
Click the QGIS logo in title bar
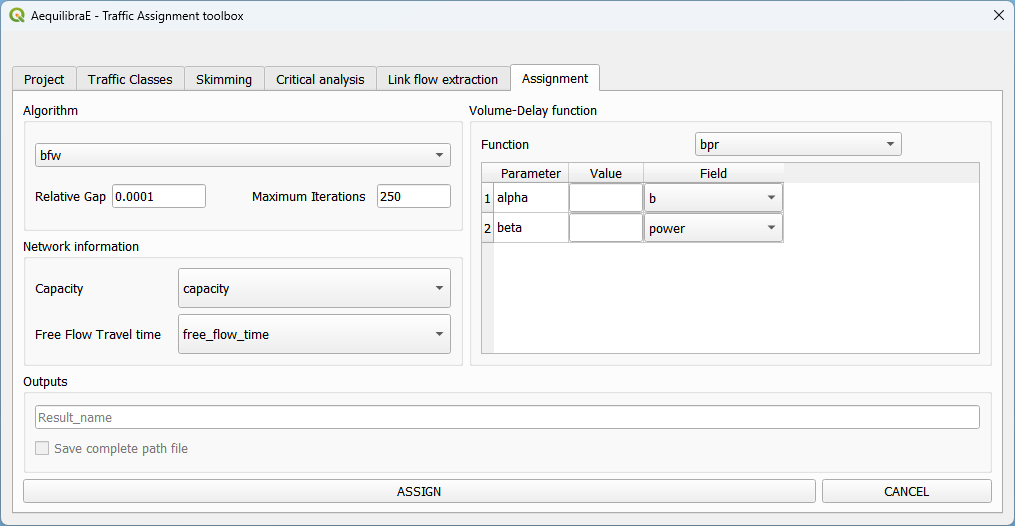tap(17, 16)
